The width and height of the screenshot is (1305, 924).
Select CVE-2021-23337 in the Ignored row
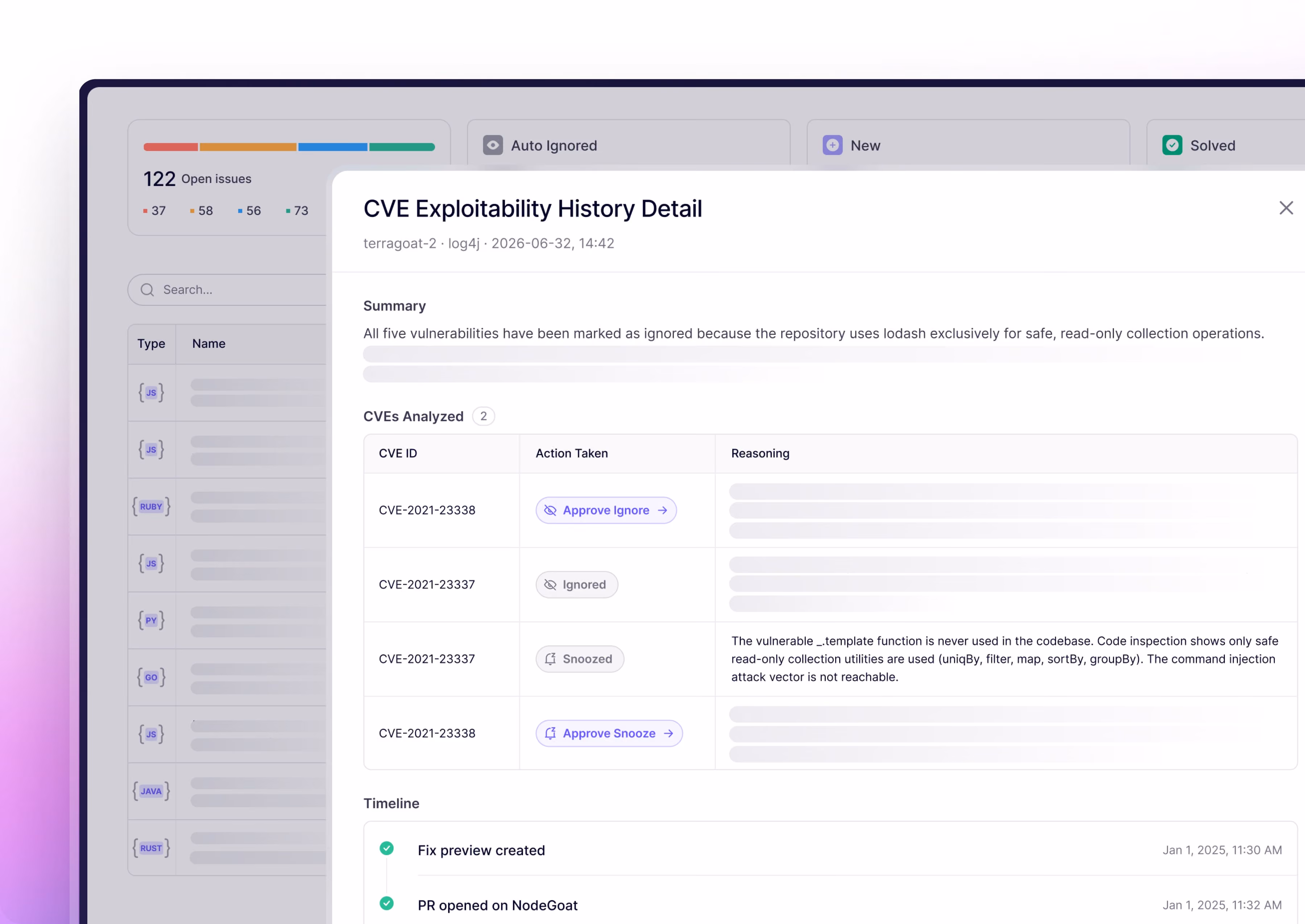[427, 585]
